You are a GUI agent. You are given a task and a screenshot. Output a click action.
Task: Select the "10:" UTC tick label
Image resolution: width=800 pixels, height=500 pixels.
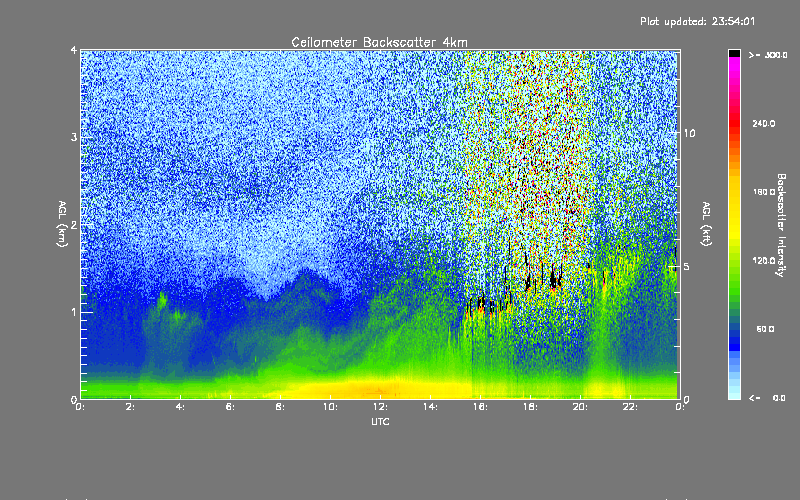click(330, 407)
